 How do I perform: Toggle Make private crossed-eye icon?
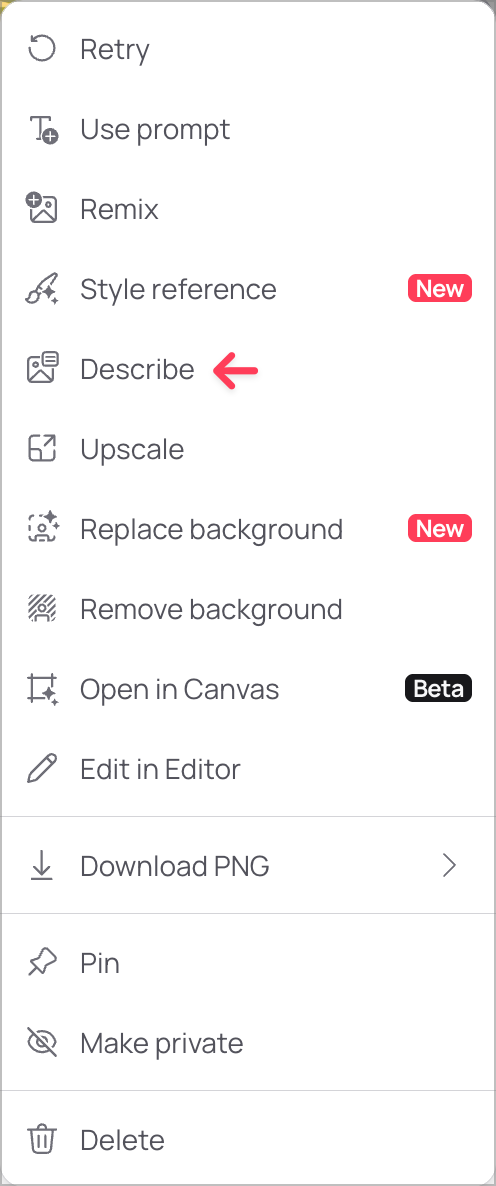point(42,1043)
